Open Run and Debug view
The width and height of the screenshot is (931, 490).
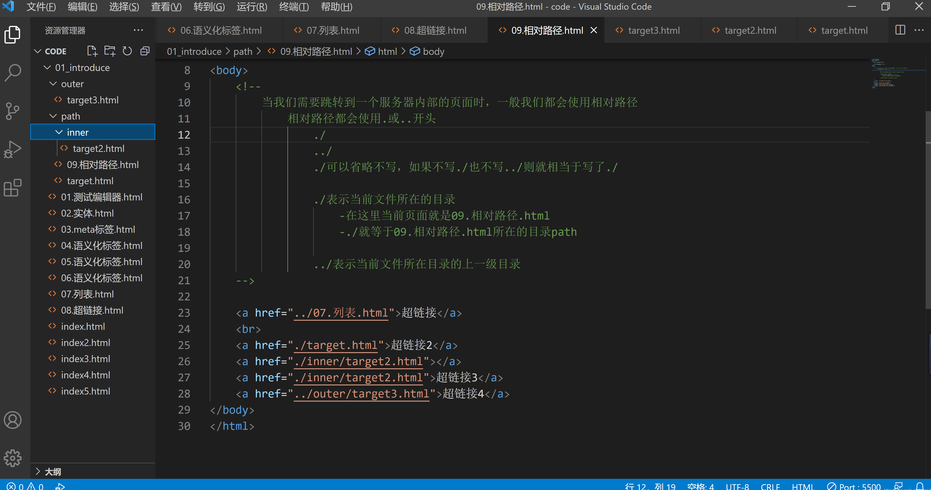(12, 149)
